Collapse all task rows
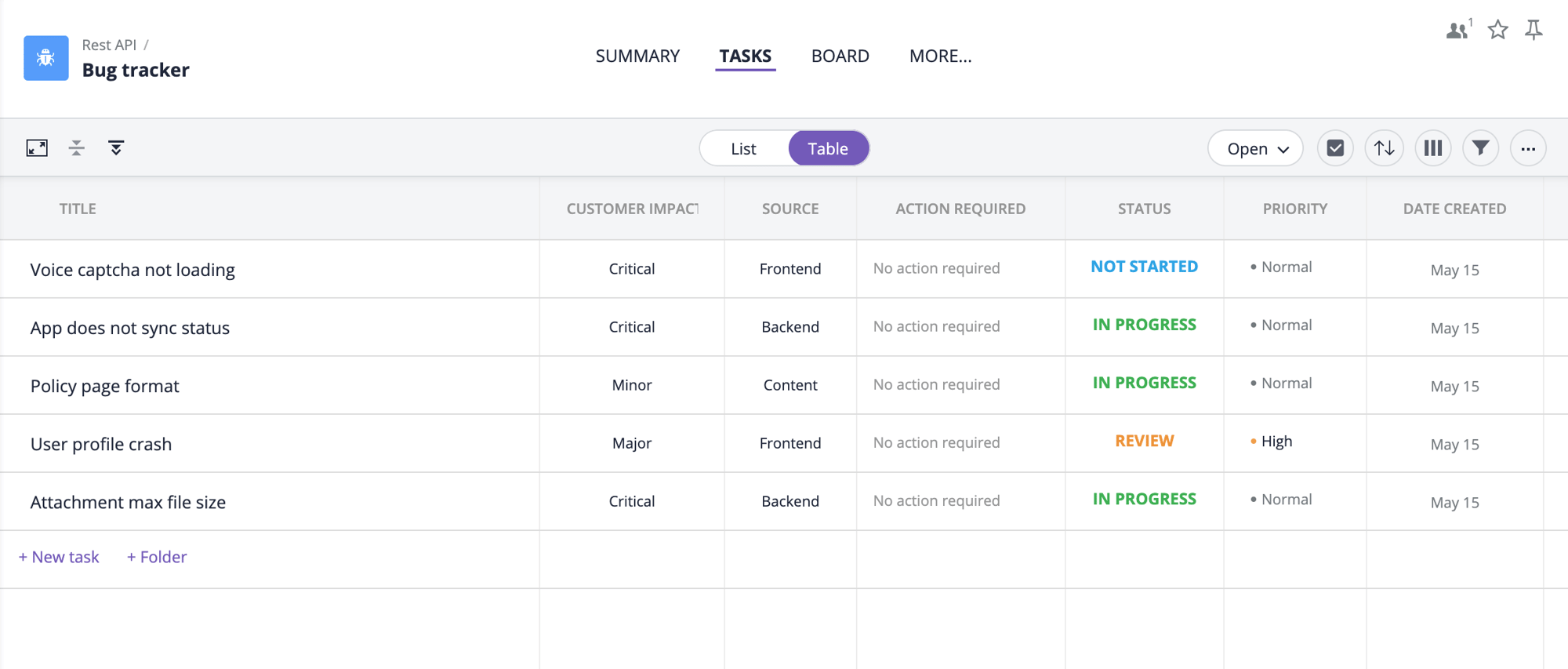Viewport: 1568px width, 669px height. (x=77, y=148)
